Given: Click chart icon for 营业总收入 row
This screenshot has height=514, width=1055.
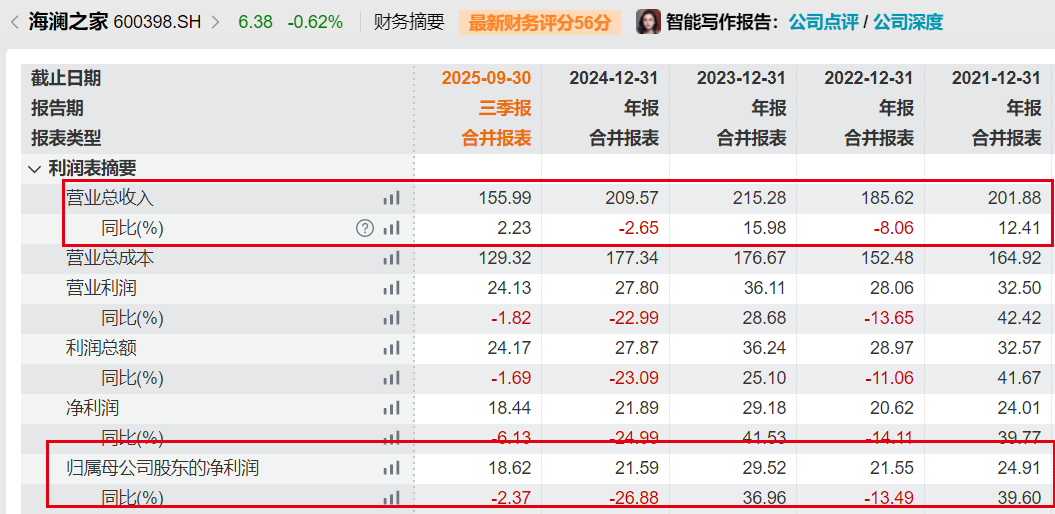Looking at the screenshot, I should (391, 198).
